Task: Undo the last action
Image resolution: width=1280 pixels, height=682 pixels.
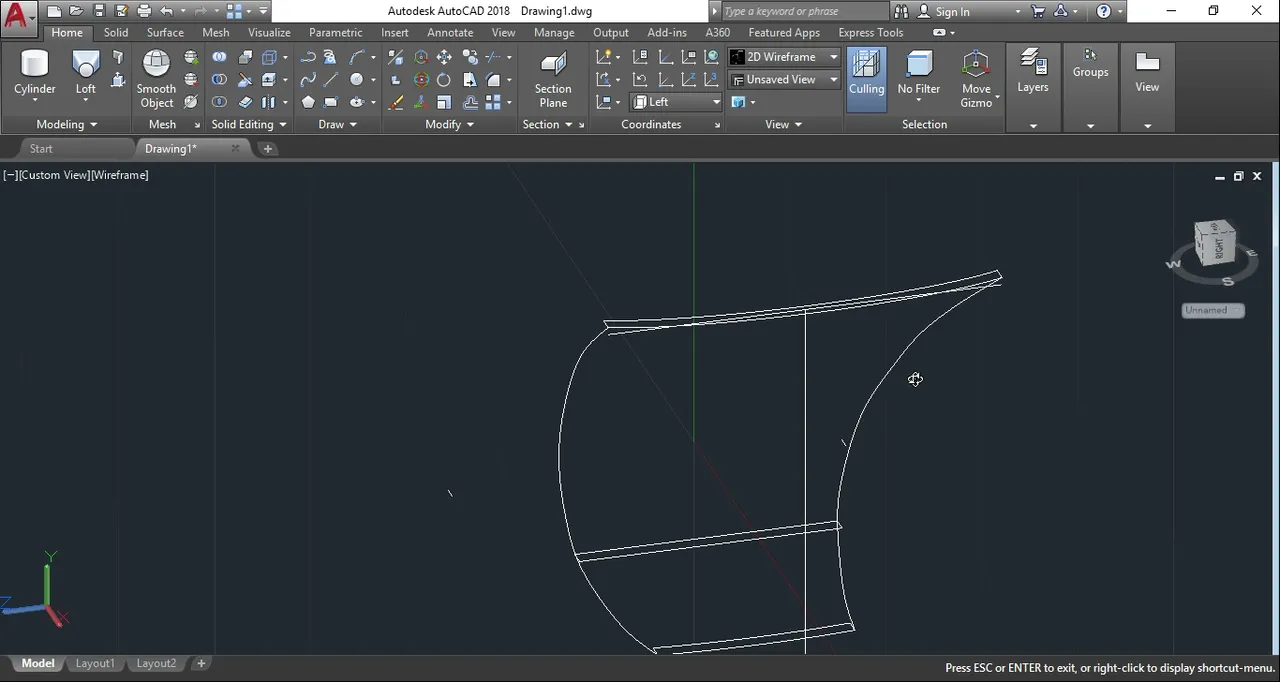Action: click(166, 11)
